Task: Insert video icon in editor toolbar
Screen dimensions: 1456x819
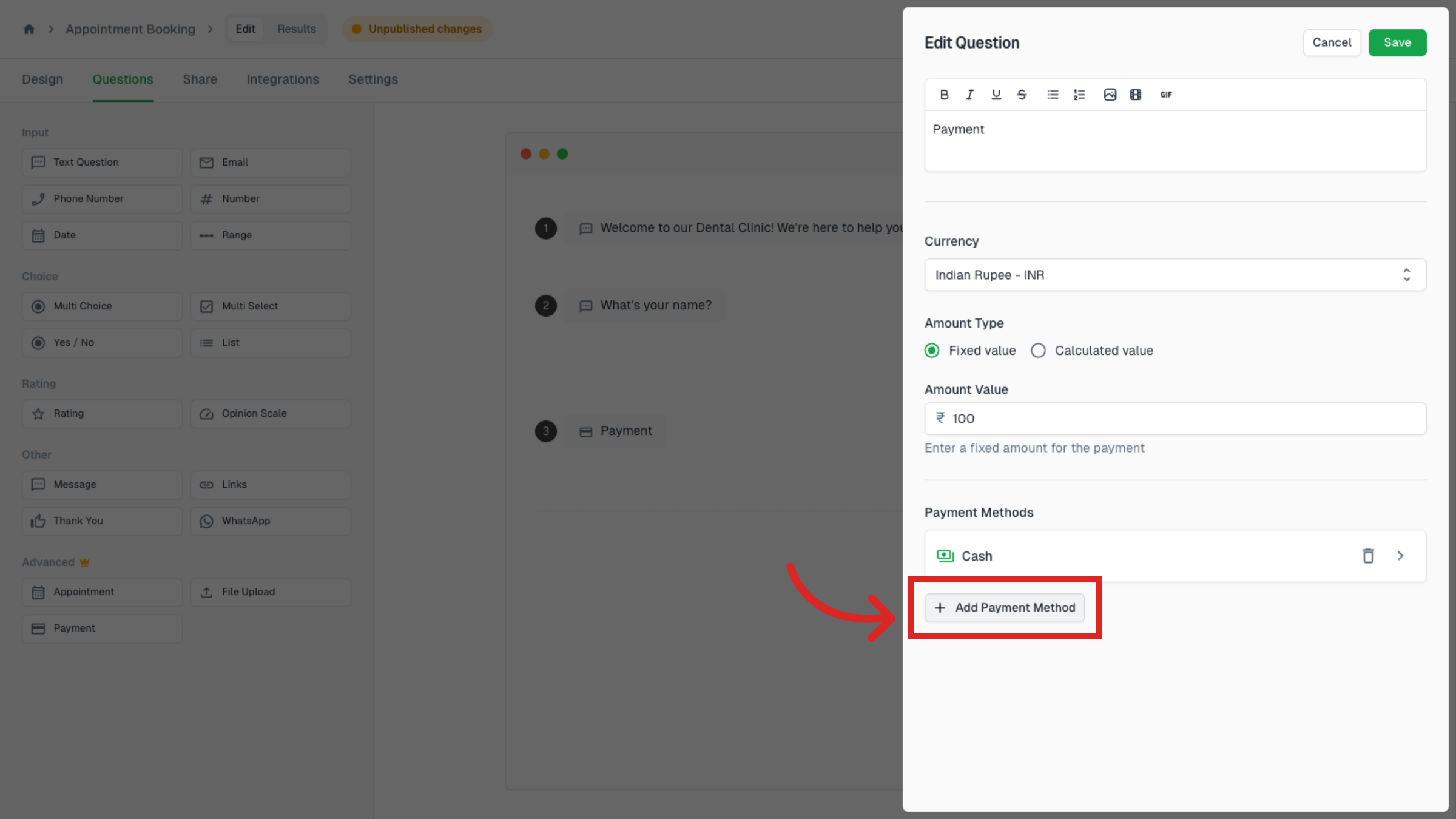Action: pos(1136,95)
